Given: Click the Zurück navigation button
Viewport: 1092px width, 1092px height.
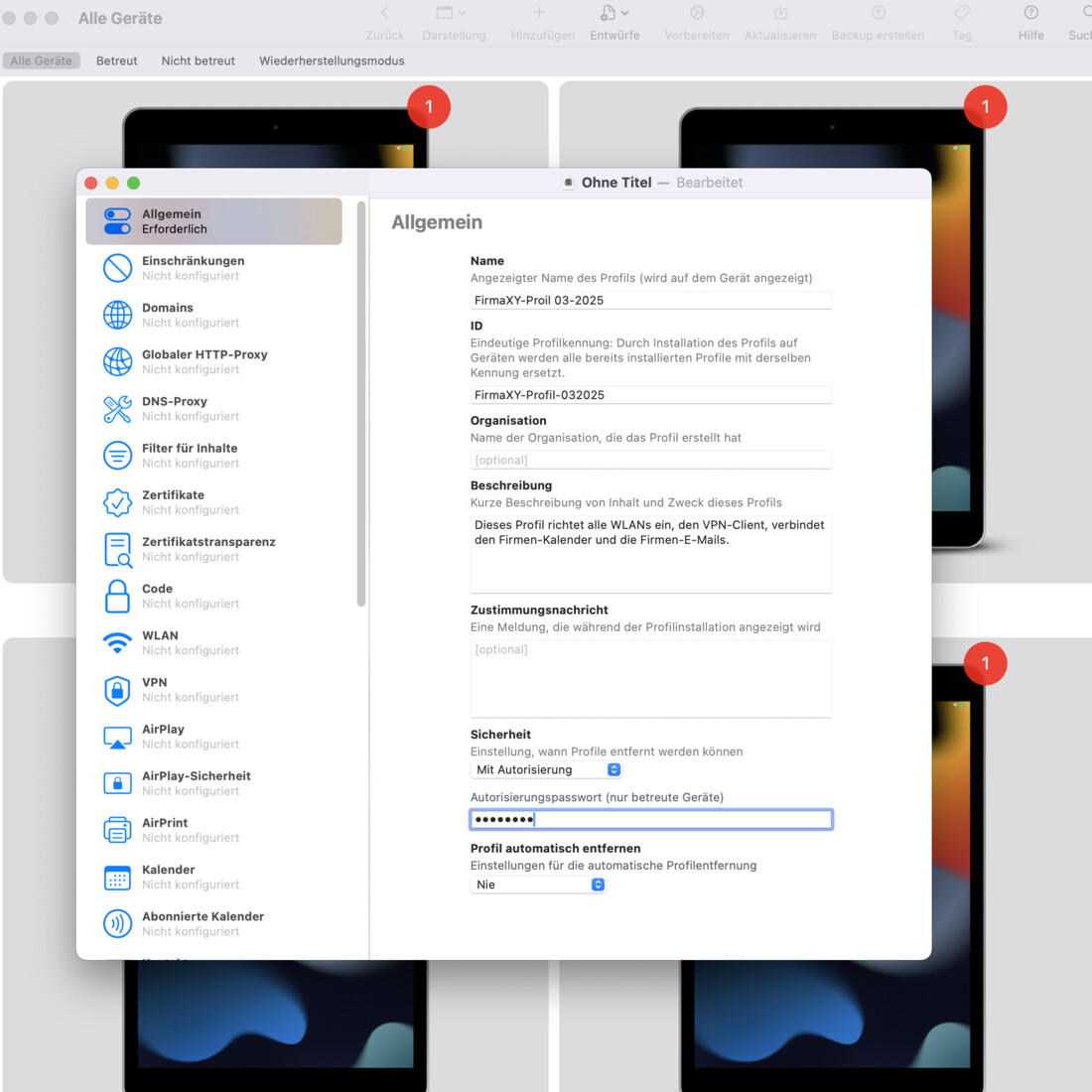Looking at the screenshot, I should (384, 22).
